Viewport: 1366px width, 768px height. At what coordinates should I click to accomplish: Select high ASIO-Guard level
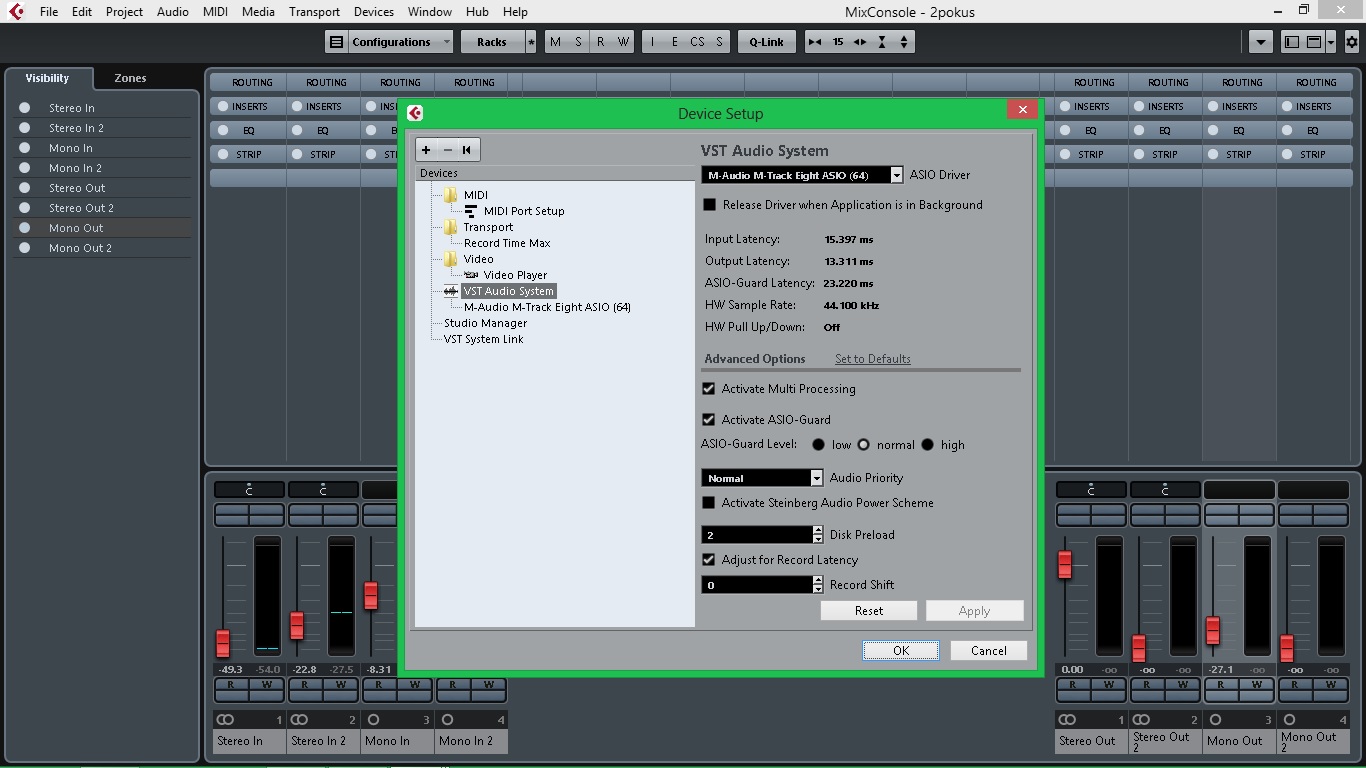coord(927,445)
